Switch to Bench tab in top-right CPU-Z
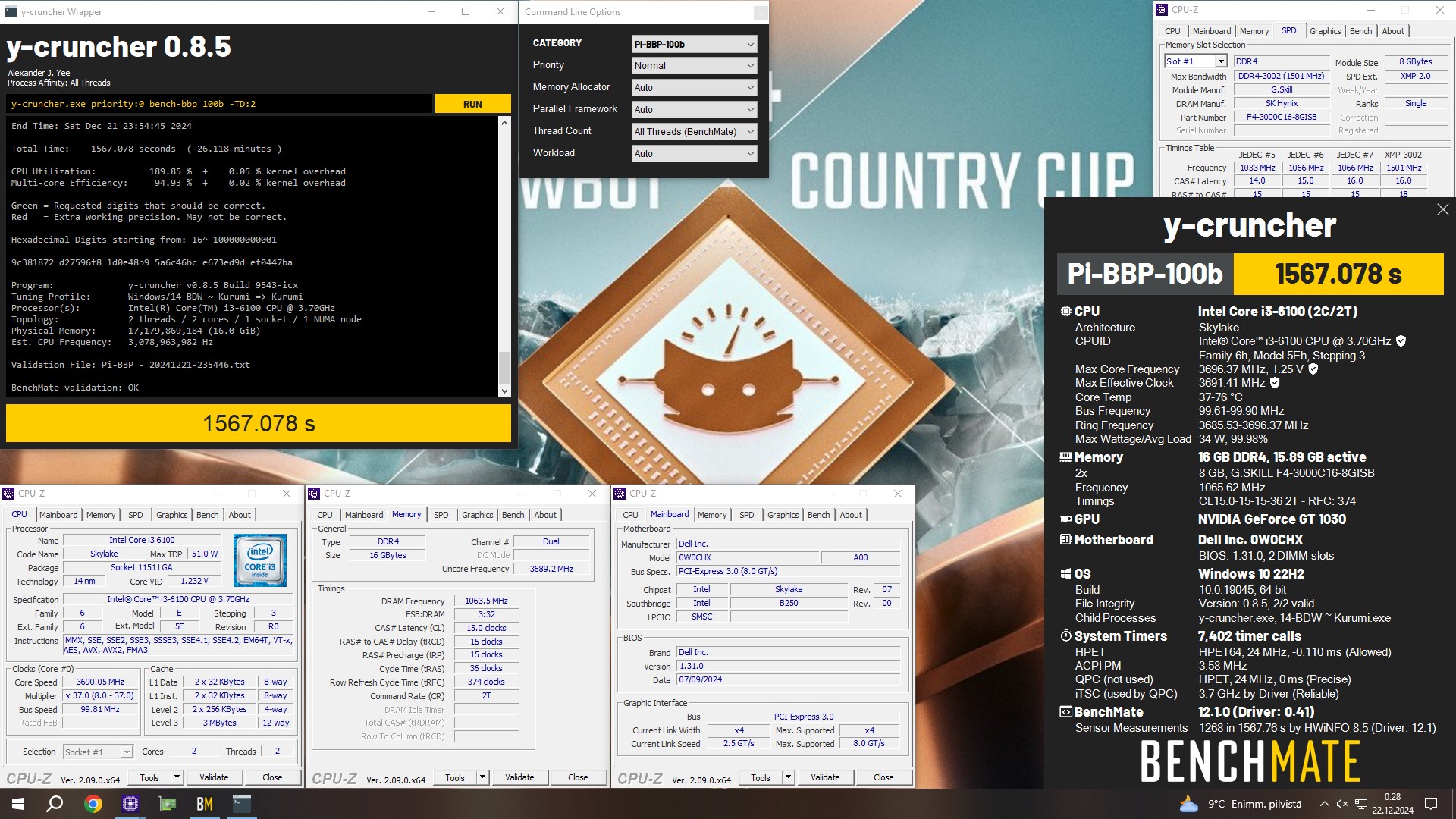 point(1360,31)
